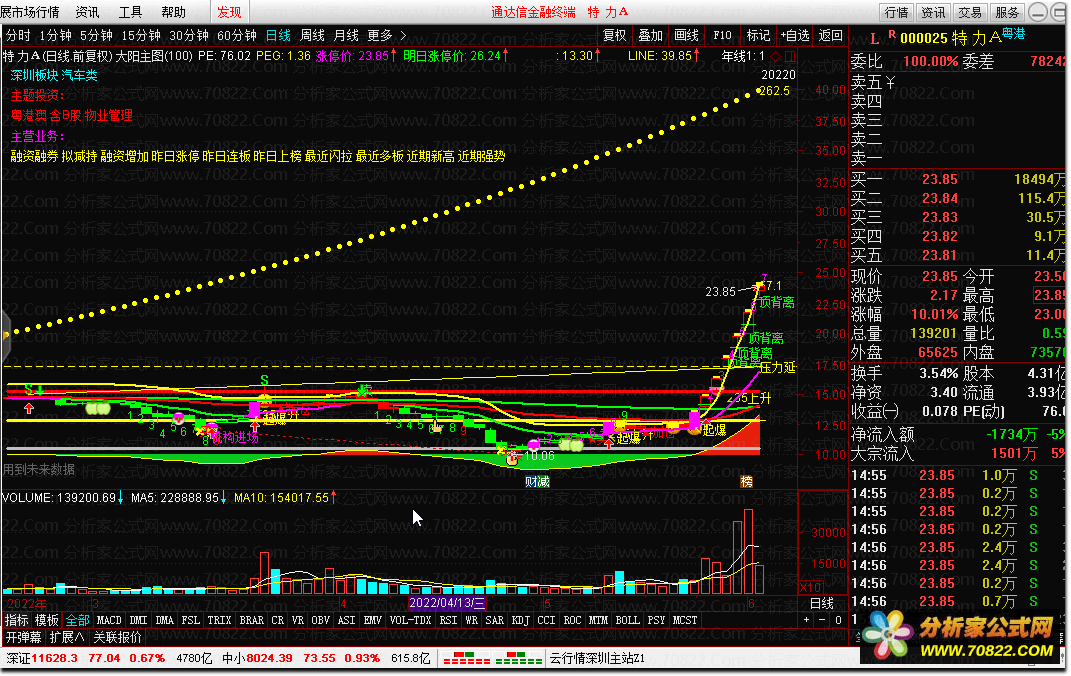Select the 全部 indicator category
The height and width of the screenshot is (676, 1071).
(x=77, y=620)
